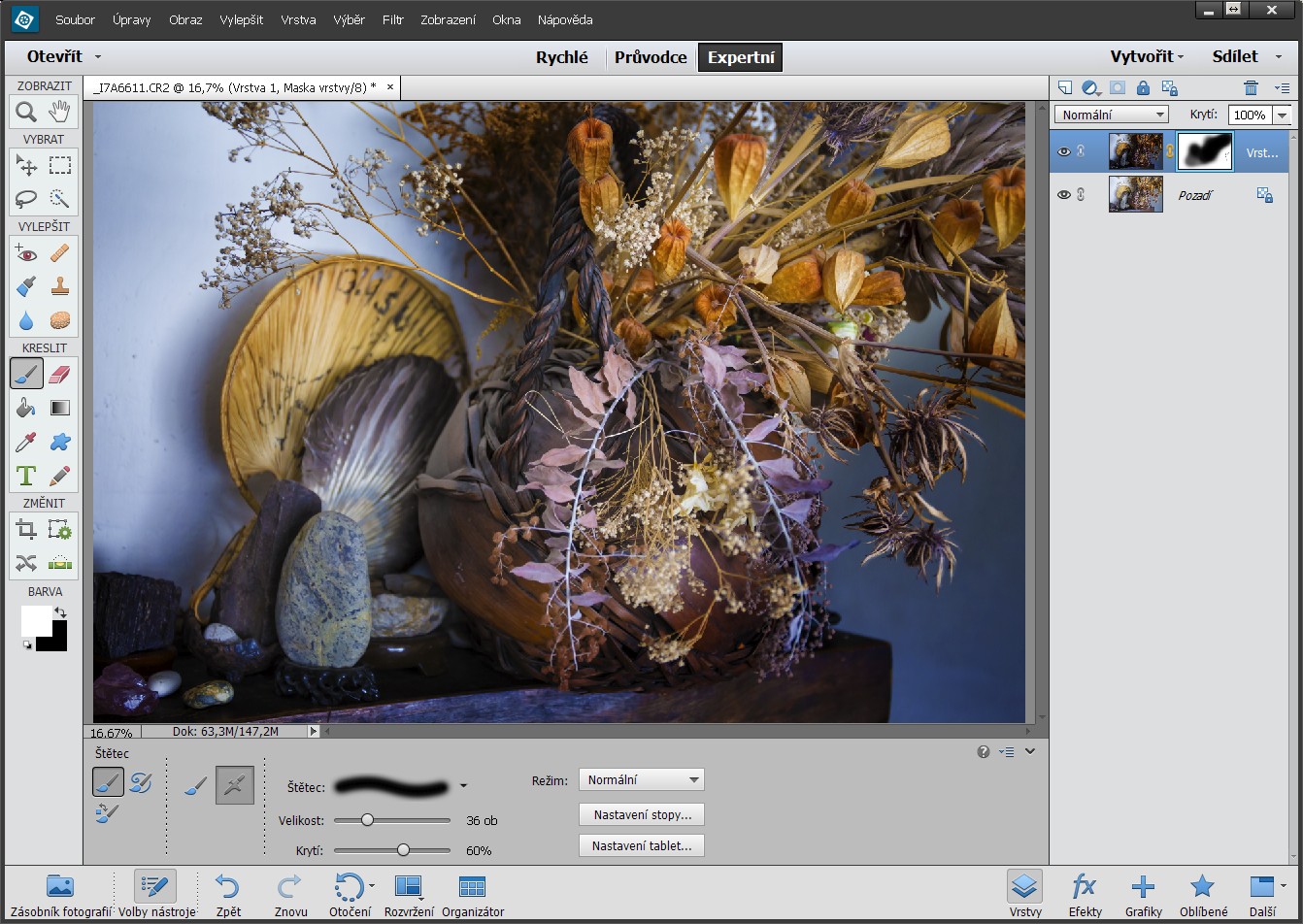The width and height of the screenshot is (1303, 924).
Task: Open the Filtr menu
Action: coord(392,19)
